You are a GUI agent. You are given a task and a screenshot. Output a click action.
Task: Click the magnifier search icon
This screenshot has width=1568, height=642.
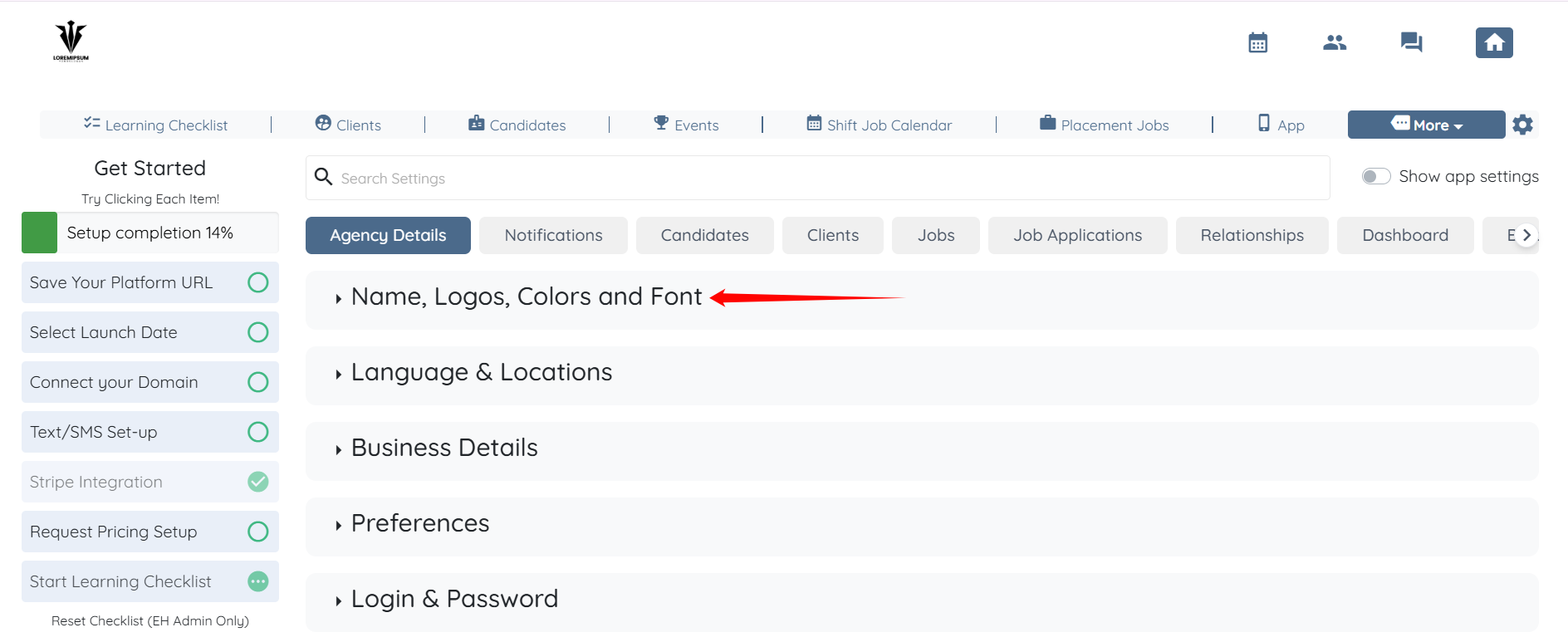click(324, 177)
